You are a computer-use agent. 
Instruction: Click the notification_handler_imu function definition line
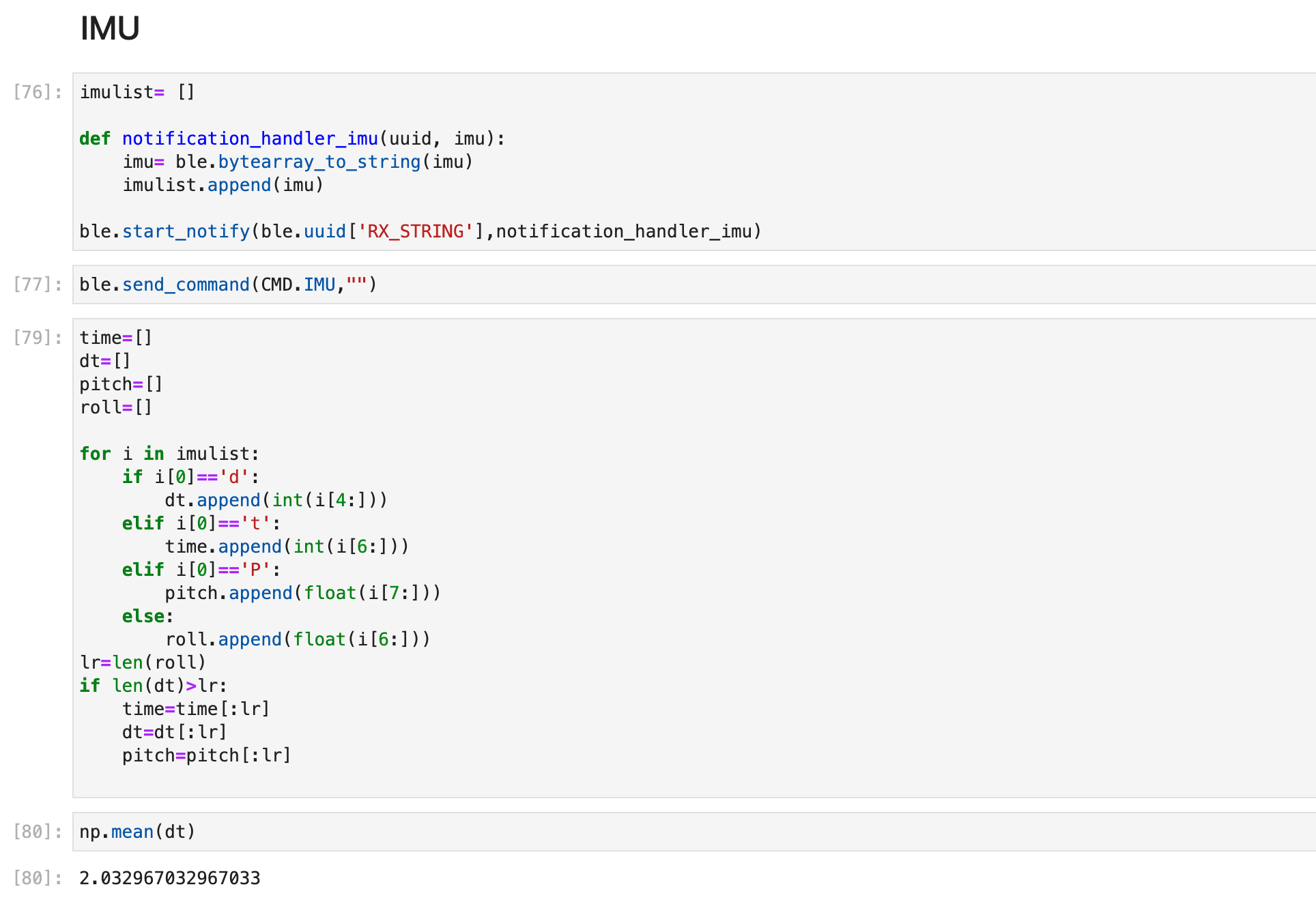coord(292,139)
